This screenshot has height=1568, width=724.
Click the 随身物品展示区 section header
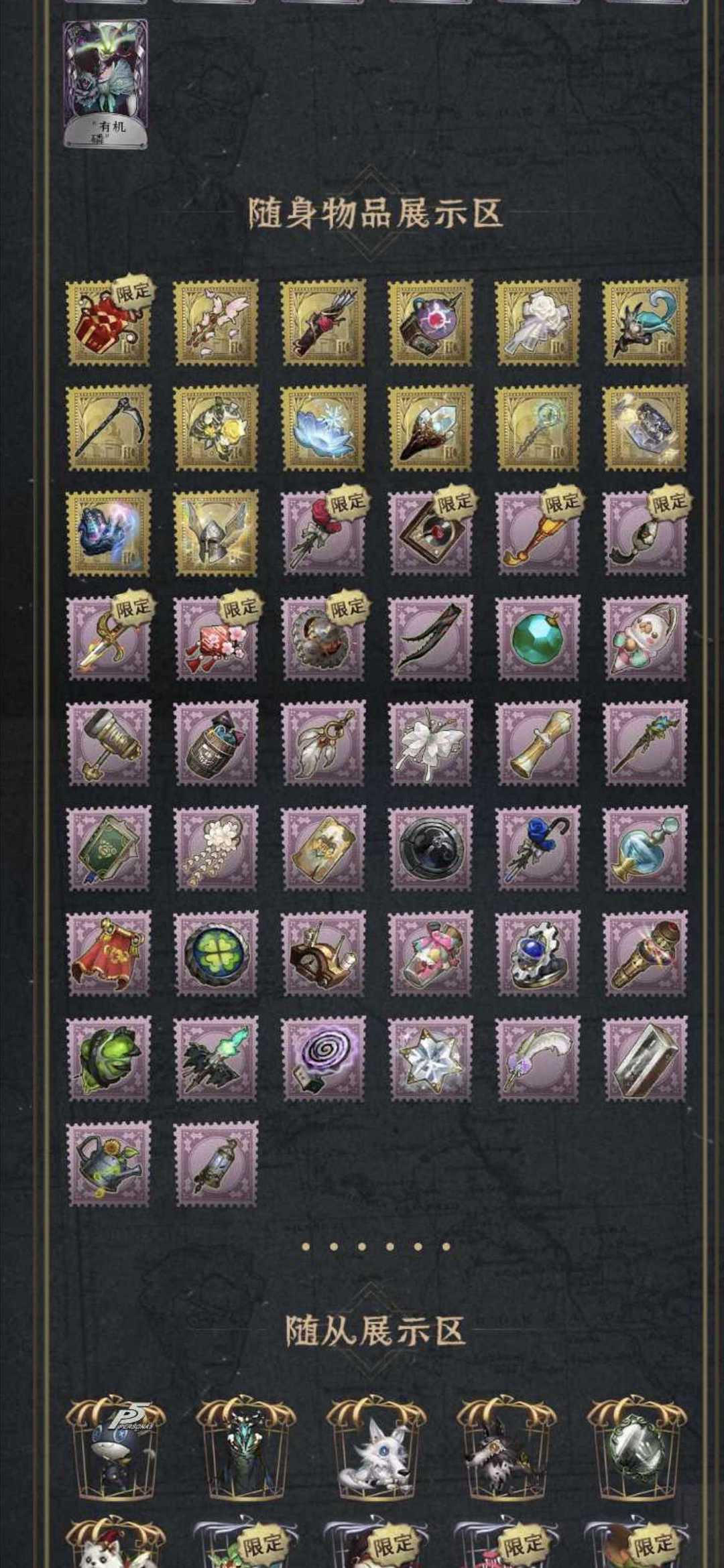pos(375,213)
